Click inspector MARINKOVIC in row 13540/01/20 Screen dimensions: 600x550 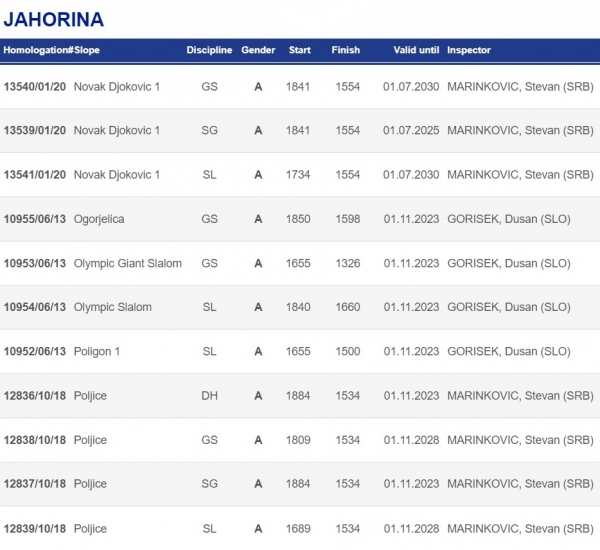(x=520, y=87)
